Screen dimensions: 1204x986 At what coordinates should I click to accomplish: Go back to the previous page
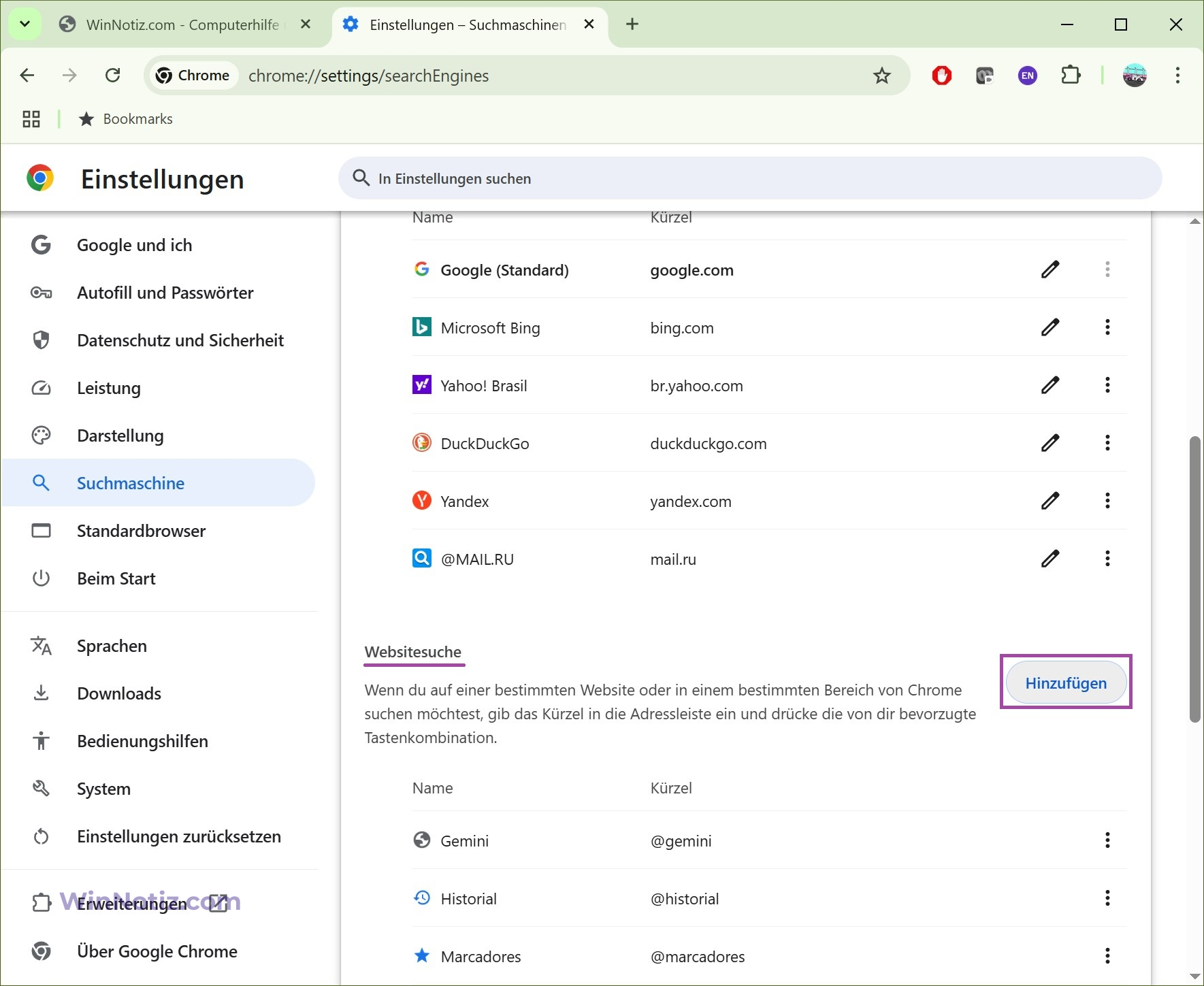(27, 75)
